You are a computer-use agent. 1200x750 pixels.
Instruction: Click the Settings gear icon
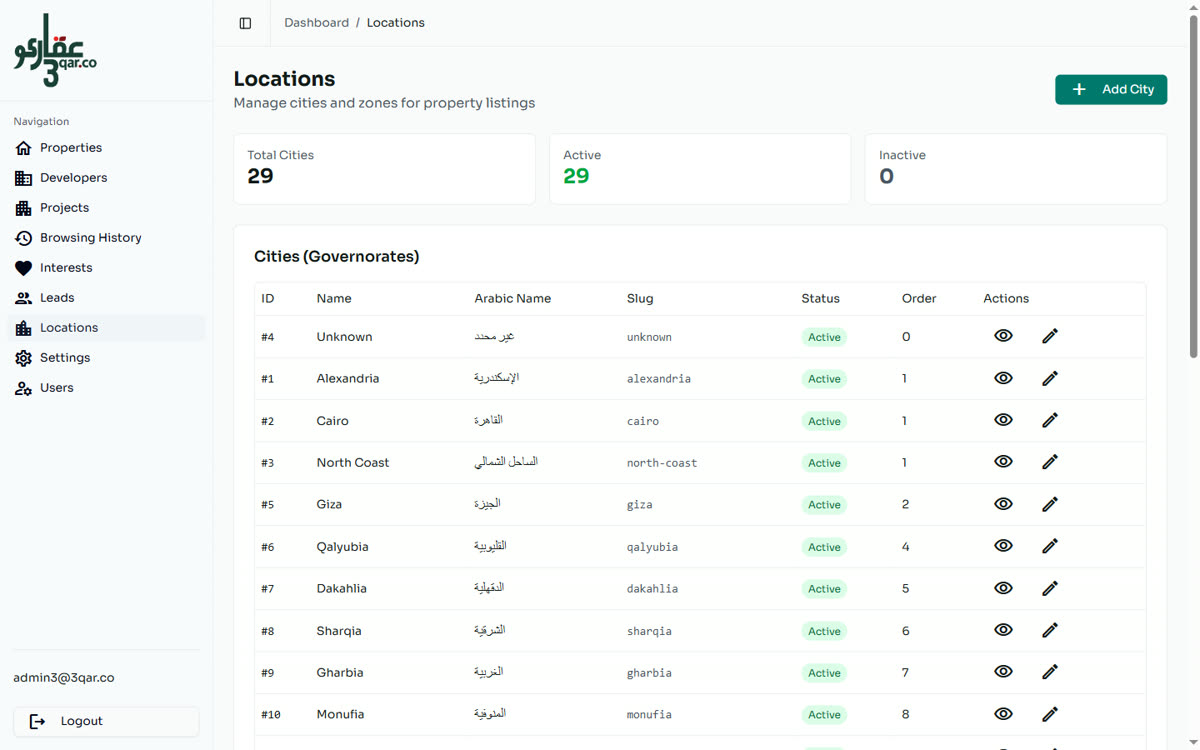[24, 358]
